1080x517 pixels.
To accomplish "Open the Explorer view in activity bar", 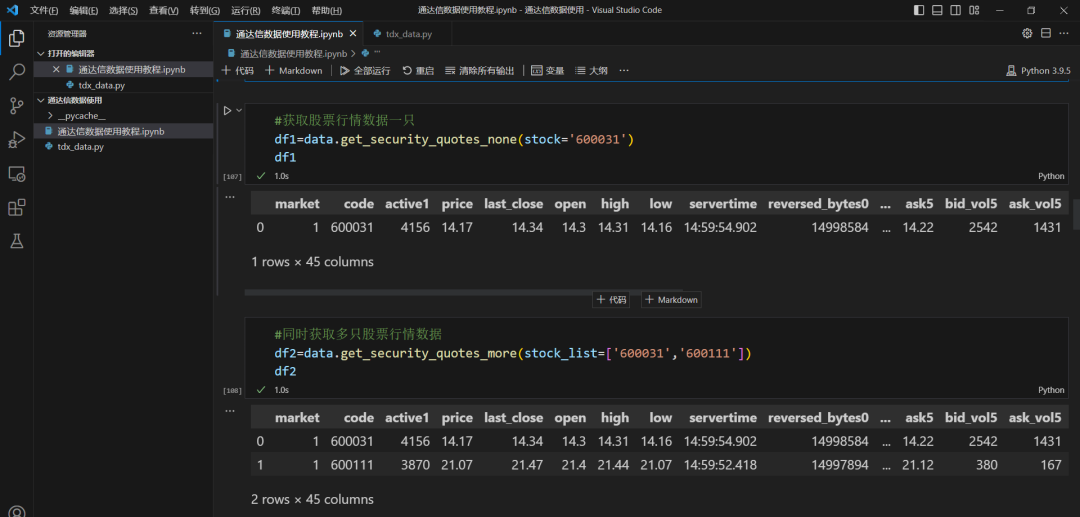I will [x=17, y=39].
